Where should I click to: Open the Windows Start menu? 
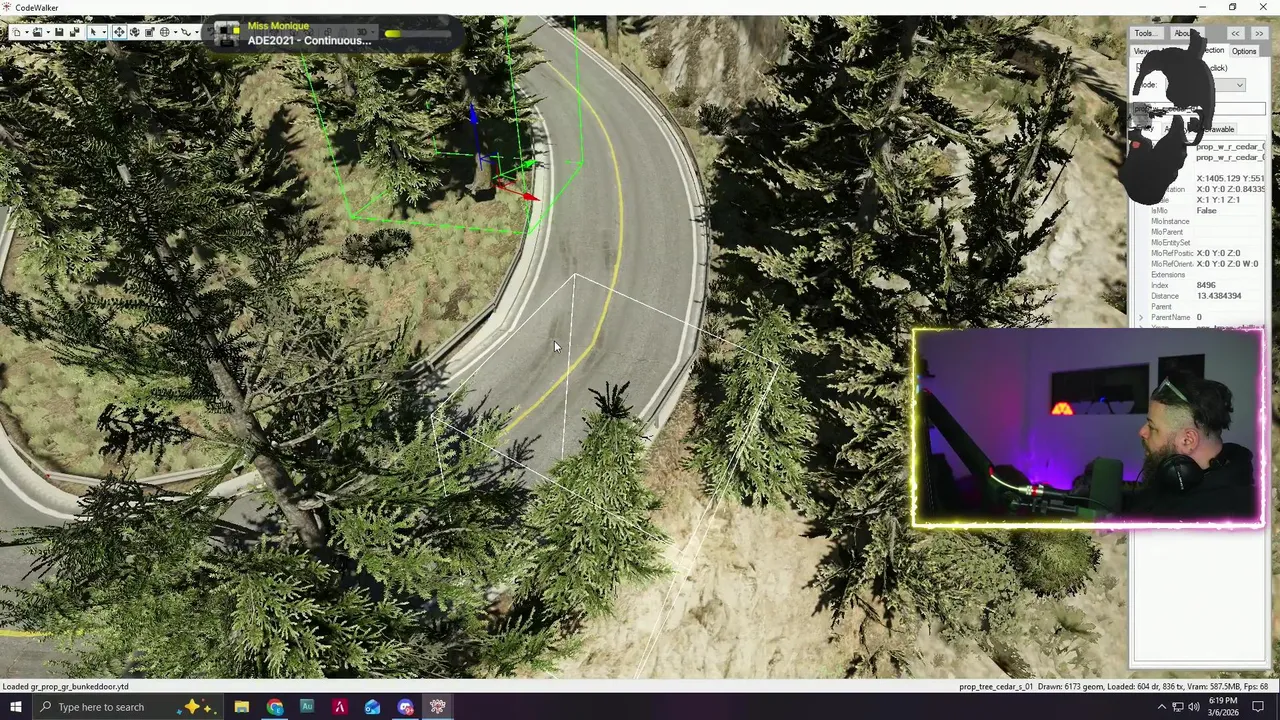(15, 707)
